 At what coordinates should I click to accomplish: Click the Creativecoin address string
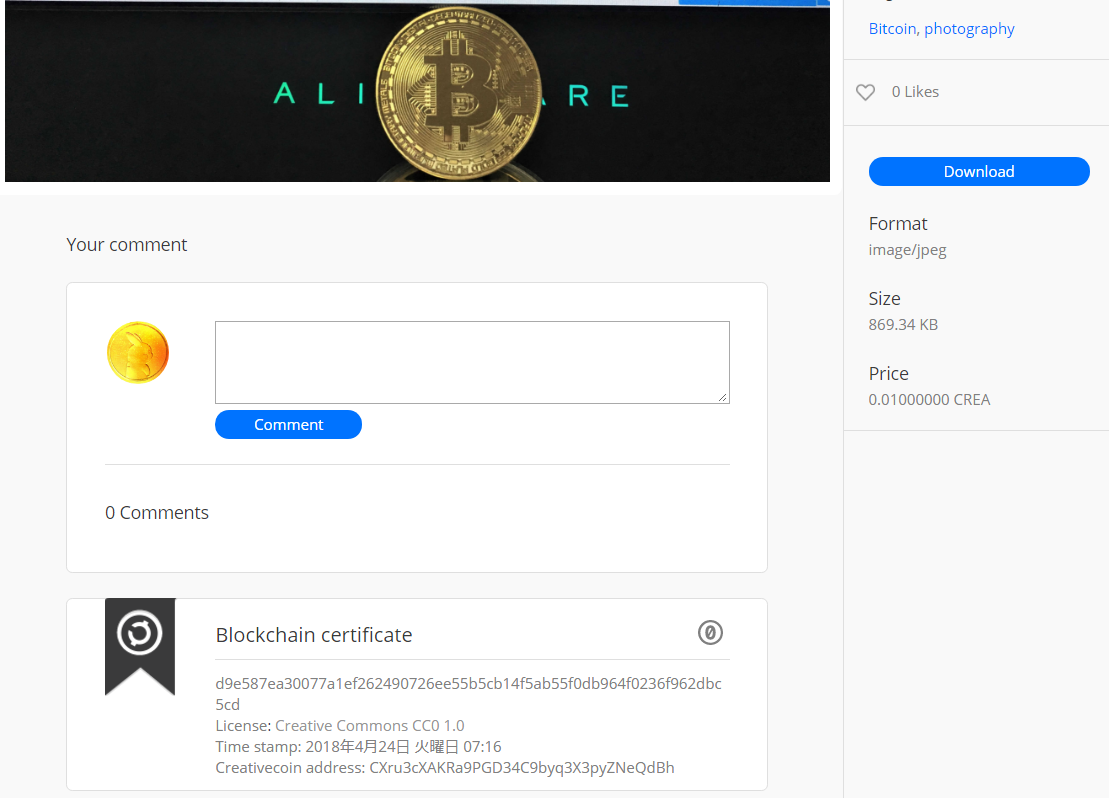tap(522, 768)
